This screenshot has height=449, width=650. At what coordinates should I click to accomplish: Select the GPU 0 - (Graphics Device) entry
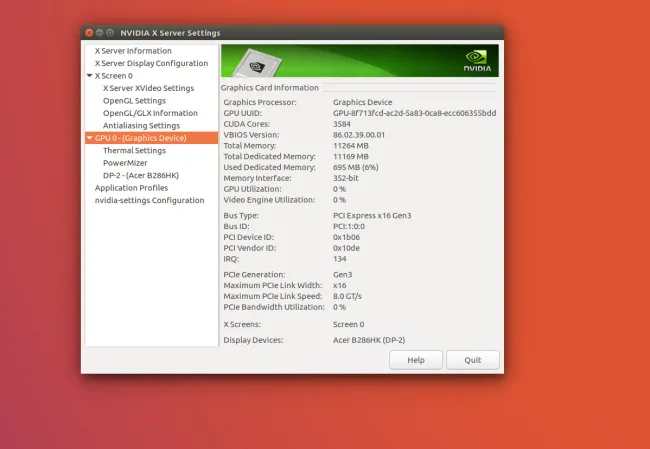140,138
